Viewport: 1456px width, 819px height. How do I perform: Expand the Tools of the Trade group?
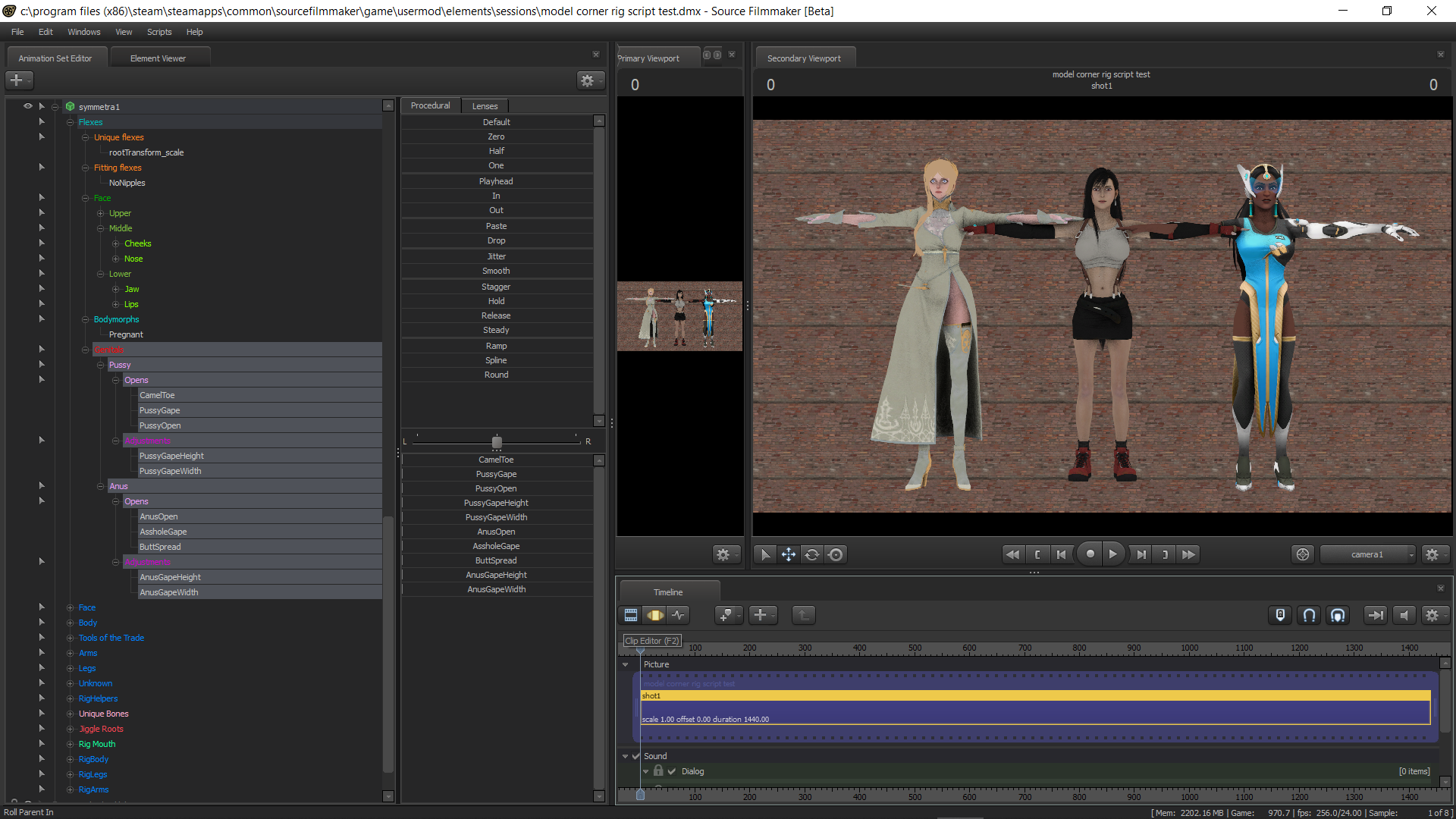pos(71,638)
